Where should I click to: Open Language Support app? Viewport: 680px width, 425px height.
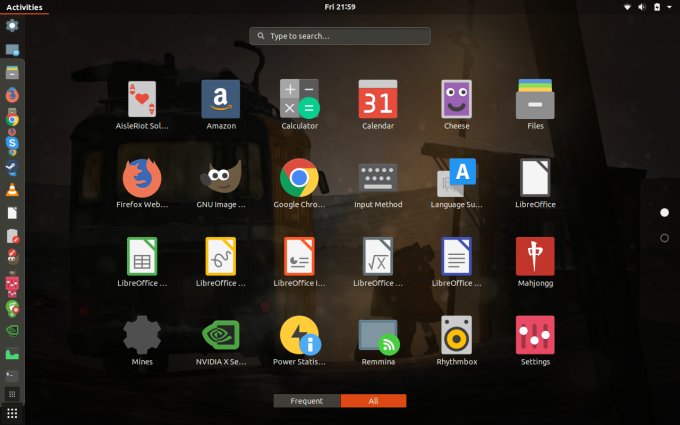coord(456,178)
